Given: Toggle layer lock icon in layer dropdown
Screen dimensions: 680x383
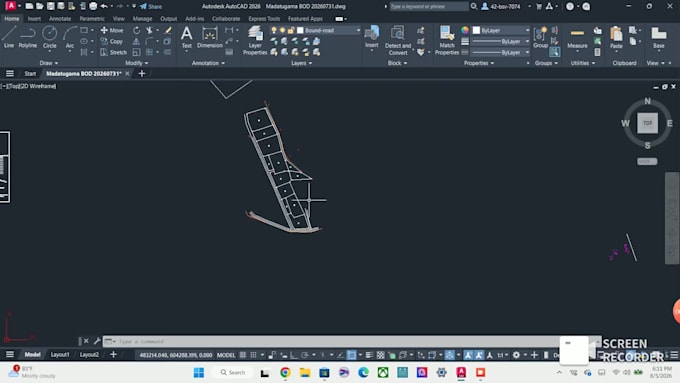Looking at the screenshot, I should coord(291,30).
